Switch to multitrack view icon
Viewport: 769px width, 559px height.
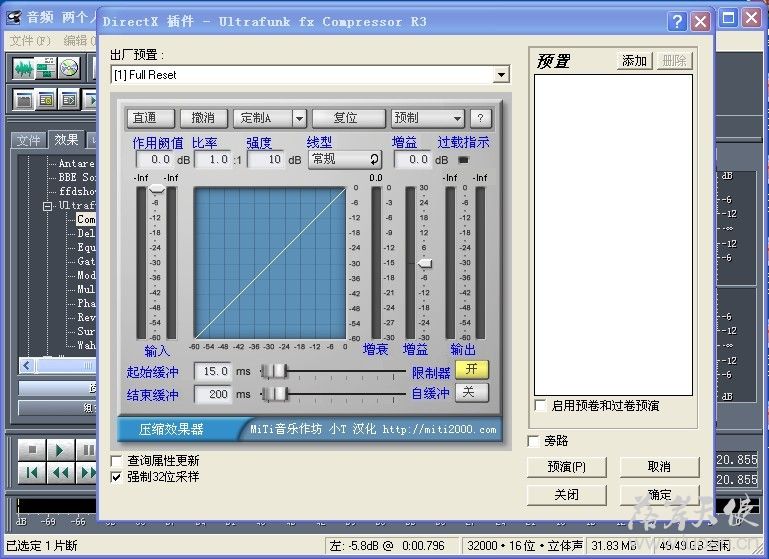[46, 69]
